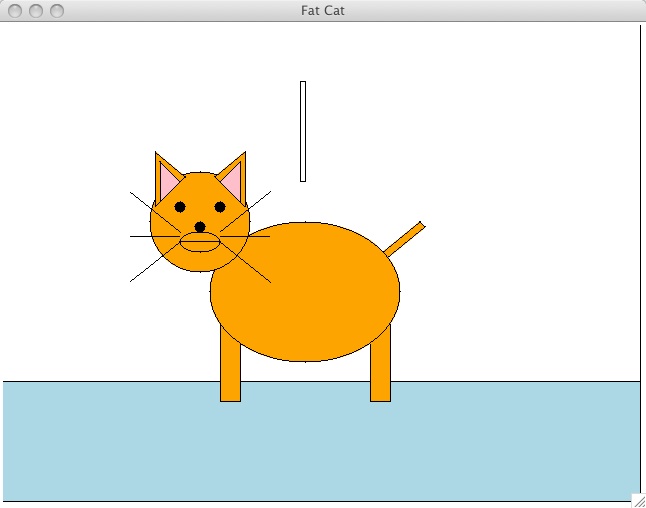Click the cat's black nose
Viewport: 646px width, 508px height.
[x=200, y=227]
